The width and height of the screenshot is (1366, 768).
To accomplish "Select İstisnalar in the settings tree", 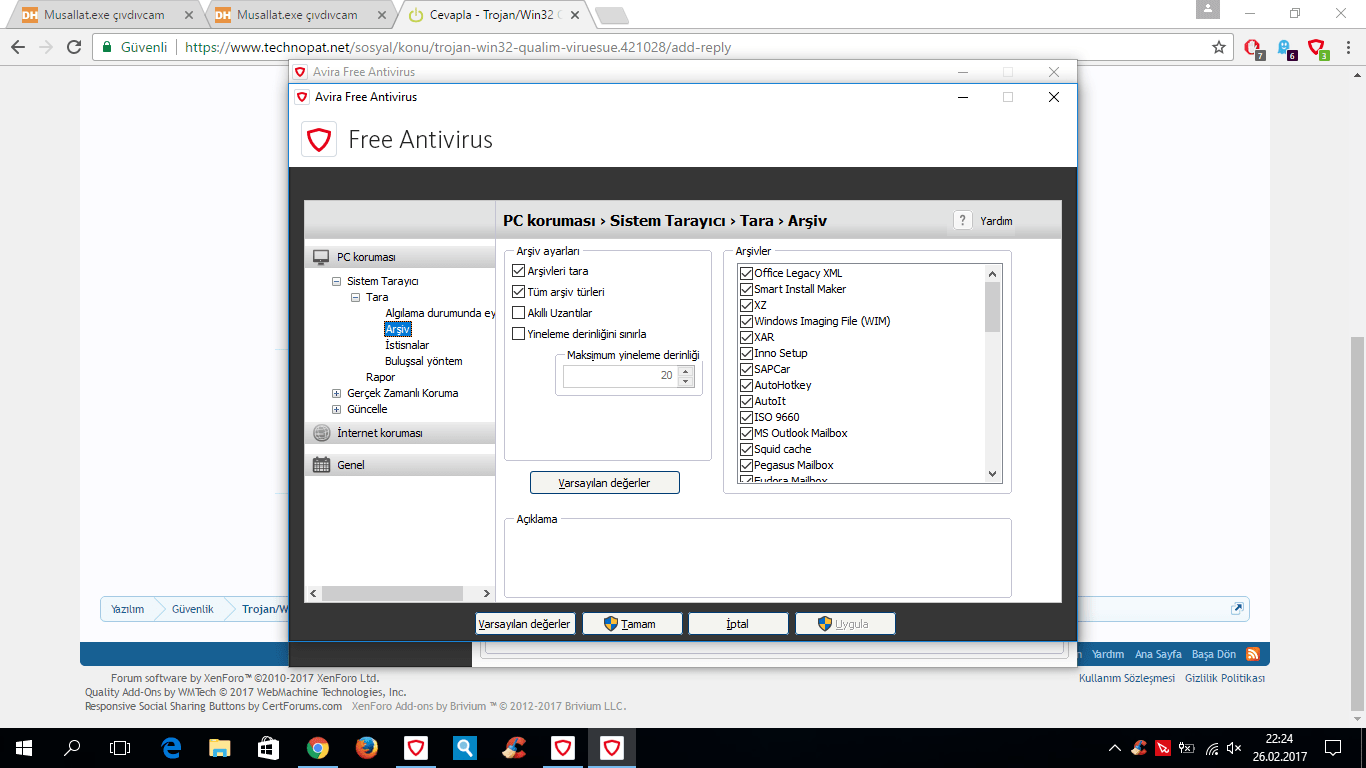I will pos(407,345).
